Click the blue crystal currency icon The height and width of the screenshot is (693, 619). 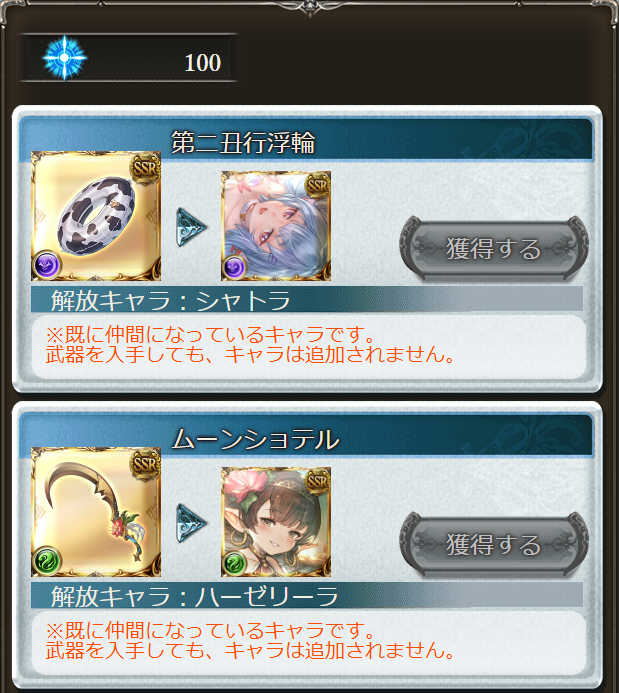(x=65, y=58)
